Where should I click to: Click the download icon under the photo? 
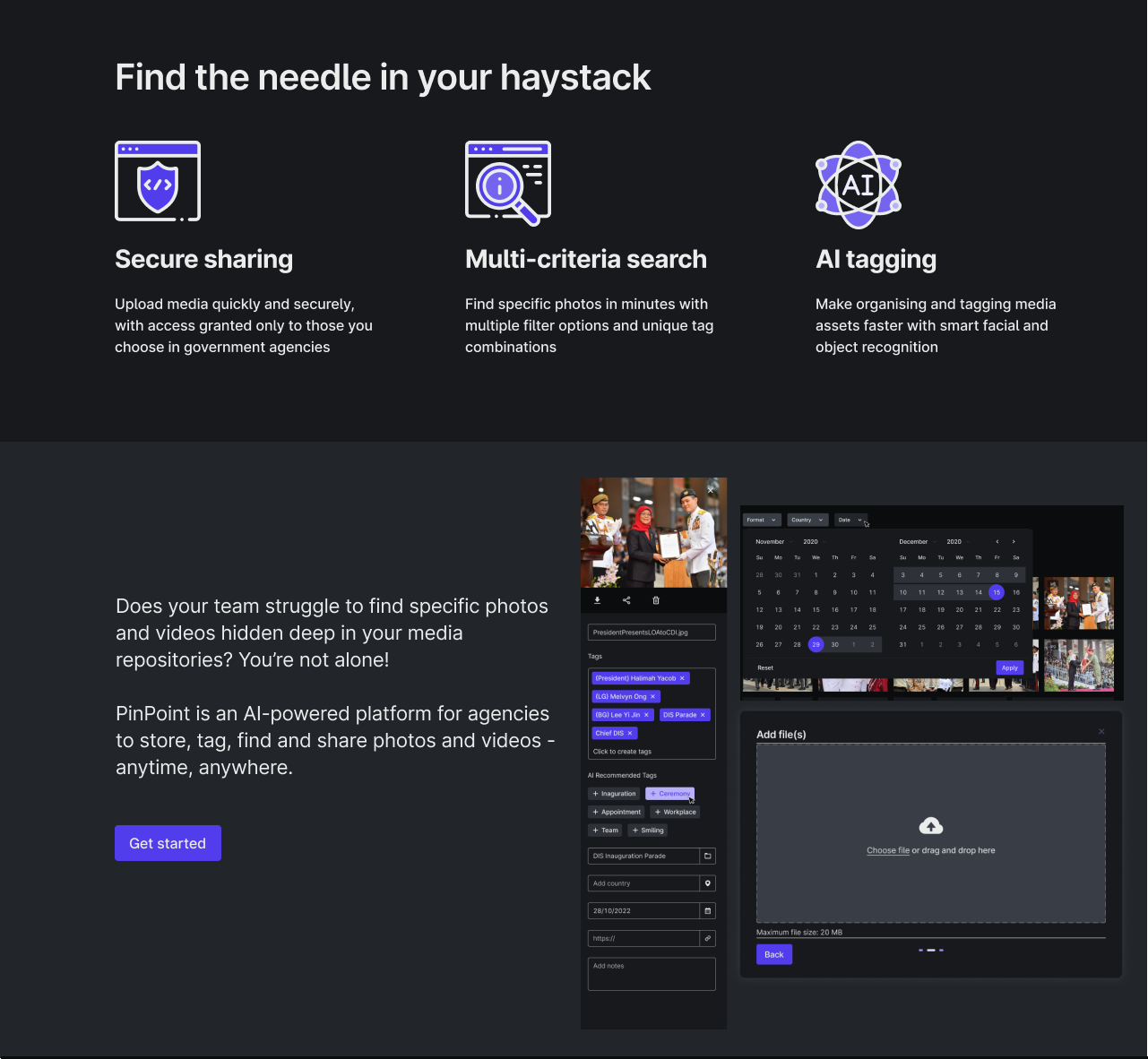[x=598, y=600]
